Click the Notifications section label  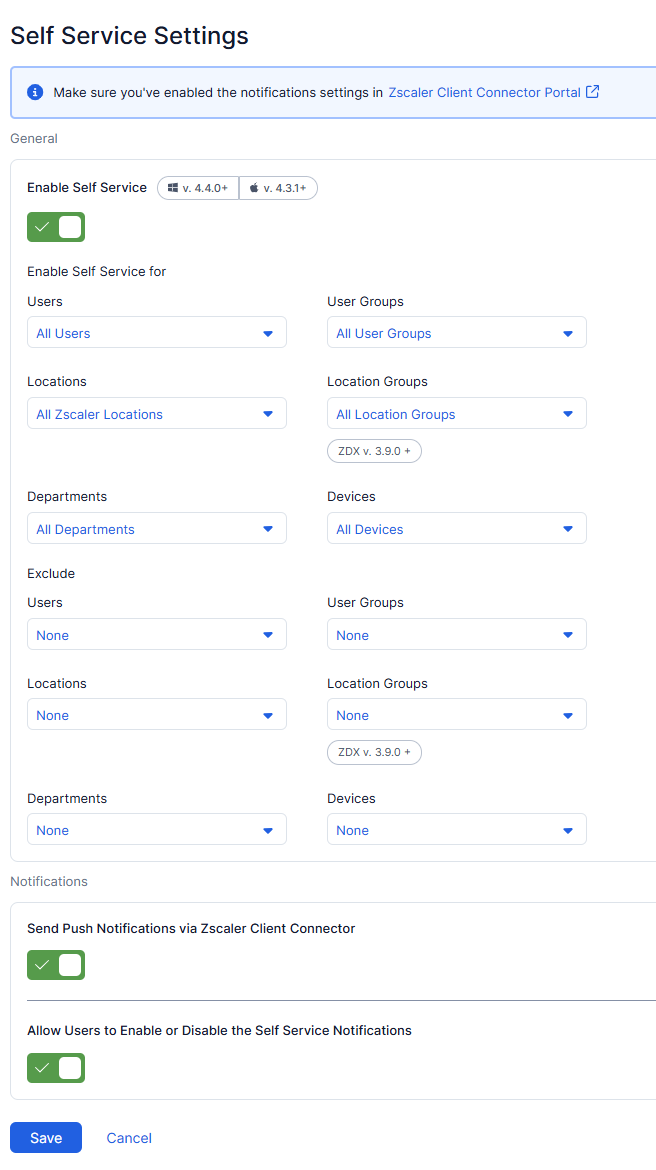coord(49,881)
